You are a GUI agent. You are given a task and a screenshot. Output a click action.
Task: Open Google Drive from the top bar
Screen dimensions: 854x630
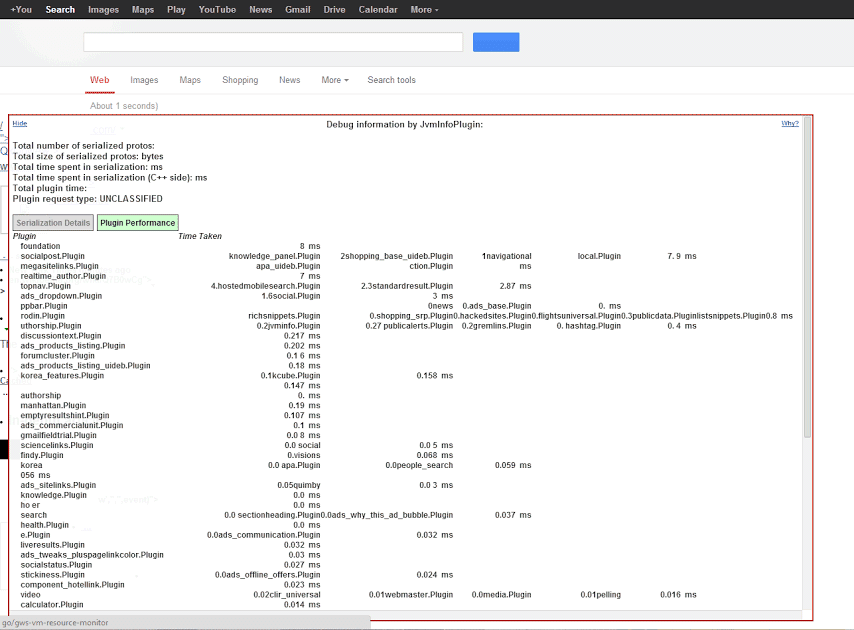(x=334, y=9)
